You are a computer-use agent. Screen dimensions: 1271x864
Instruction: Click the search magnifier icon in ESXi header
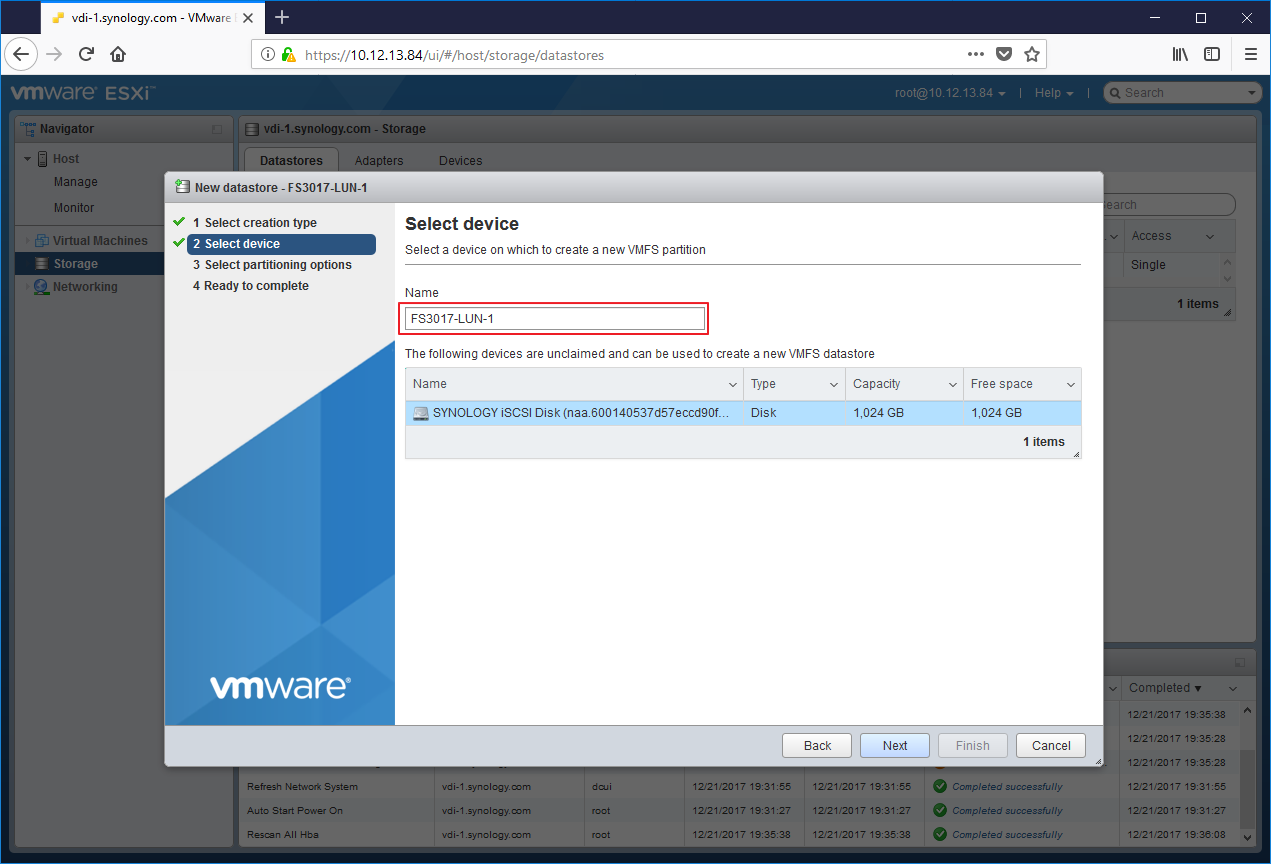pos(1115,93)
